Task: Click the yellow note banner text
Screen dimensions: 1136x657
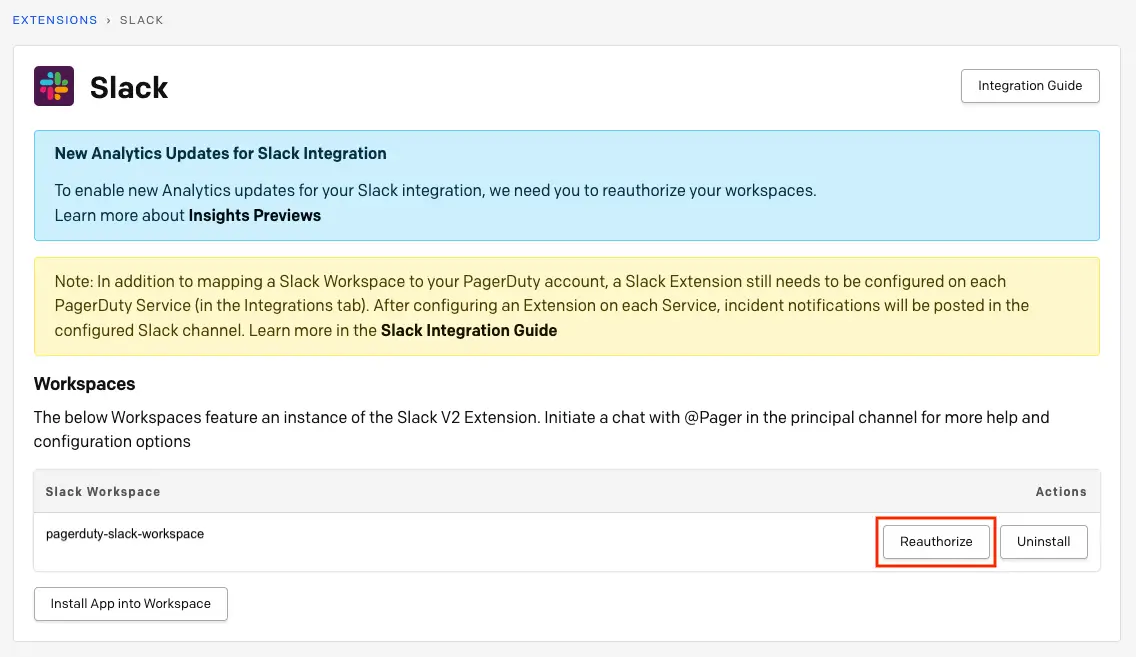Action: point(540,305)
